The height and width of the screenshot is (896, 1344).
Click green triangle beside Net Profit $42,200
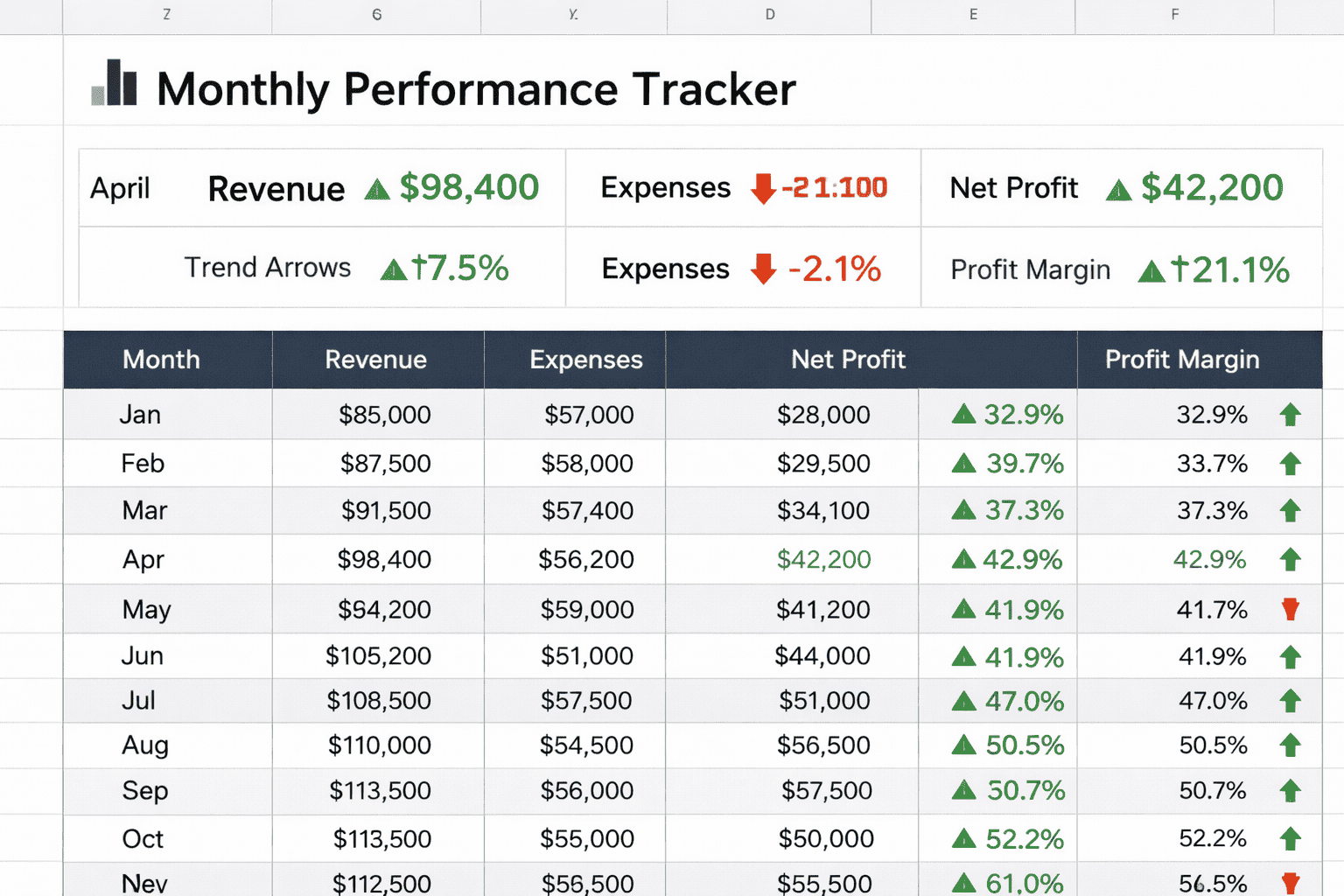coord(1118,191)
